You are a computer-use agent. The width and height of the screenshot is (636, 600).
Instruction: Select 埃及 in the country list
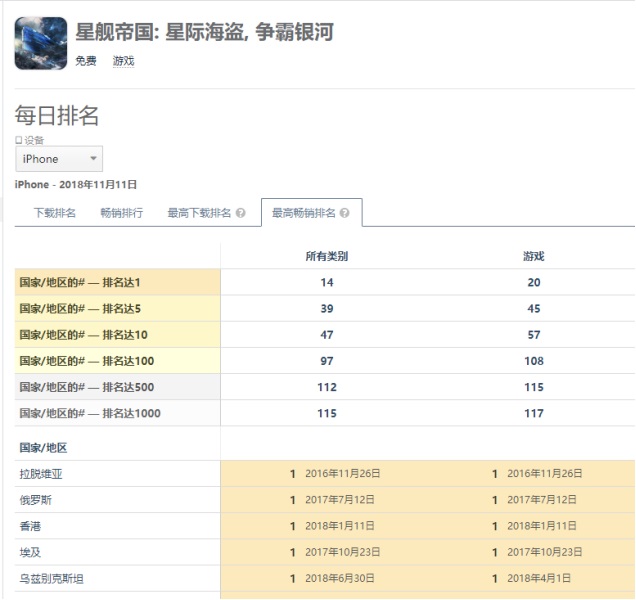[x=30, y=551]
